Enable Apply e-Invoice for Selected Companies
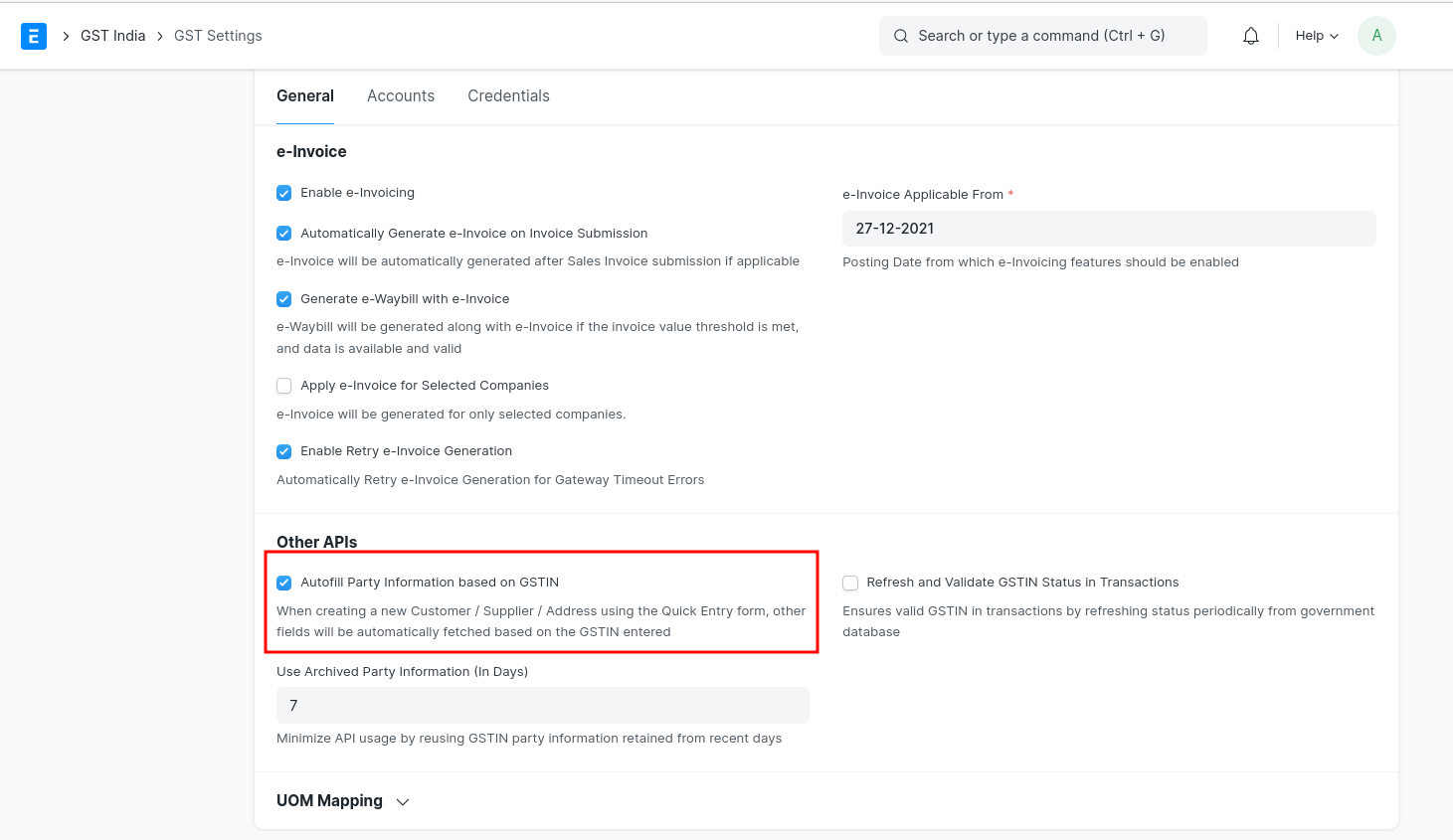 [x=284, y=386]
